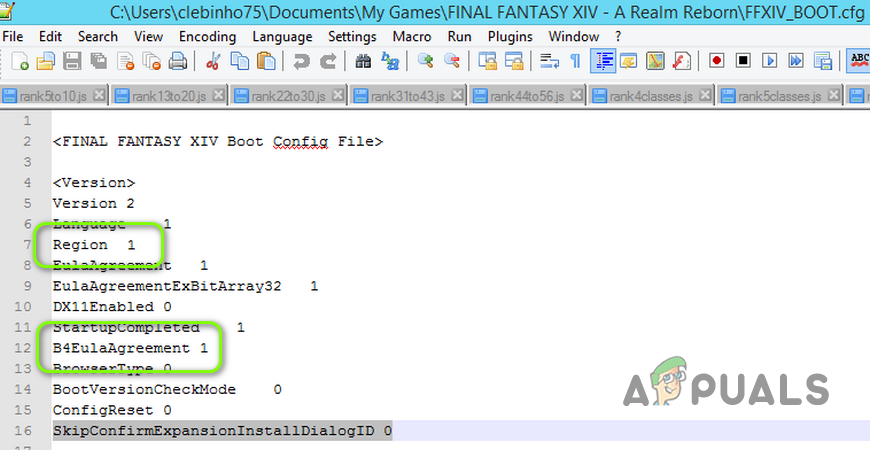Screen dimensions: 870x450
Task: Close the rank13to20.js tab
Action: coord(219,95)
